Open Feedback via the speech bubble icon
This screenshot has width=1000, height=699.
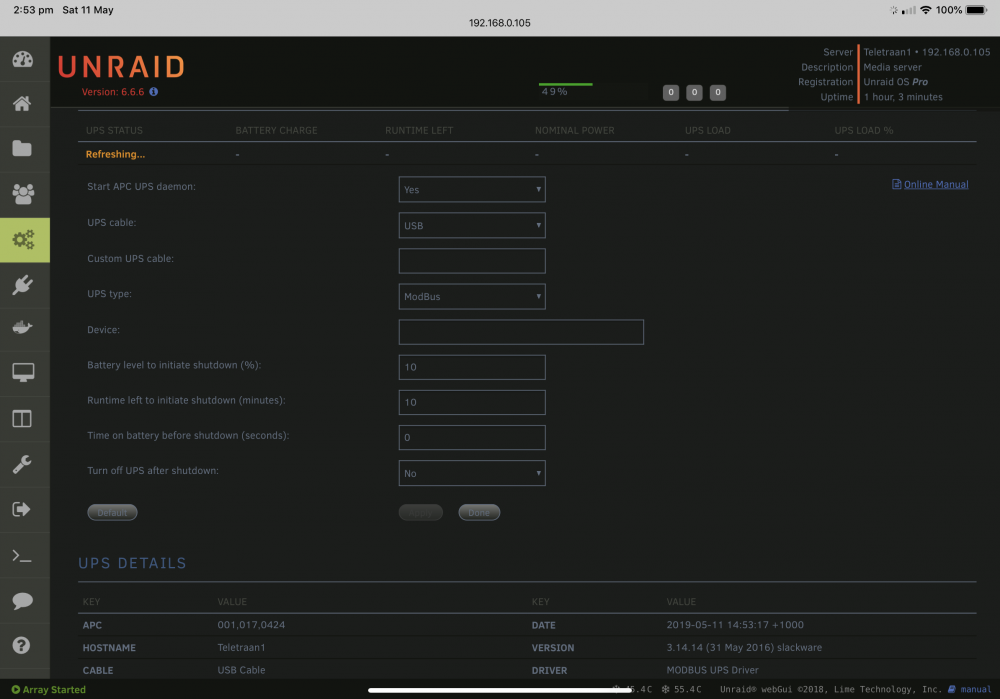click(x=22, y=601)
